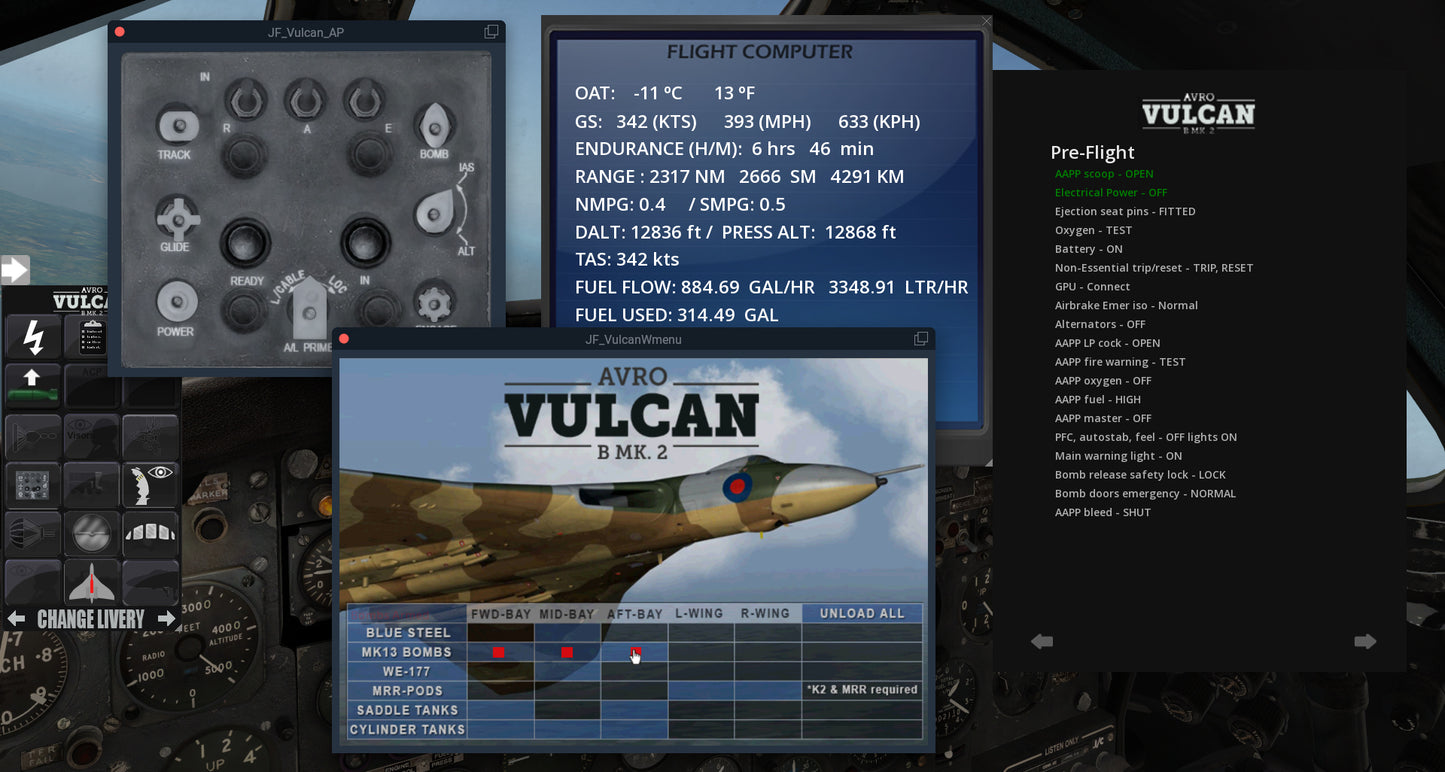Viewport: 1445px width, 772px height.
Task: Select Battery - ON checklist item
Action: point(1088,249)
